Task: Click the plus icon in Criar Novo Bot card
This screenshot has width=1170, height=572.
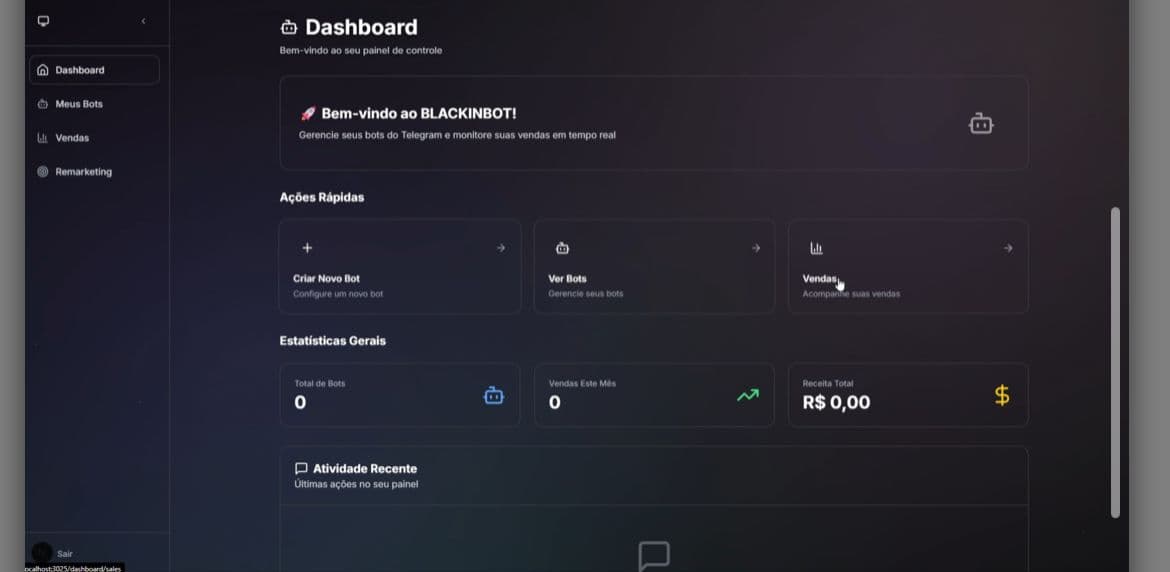Action: point(307,248)
